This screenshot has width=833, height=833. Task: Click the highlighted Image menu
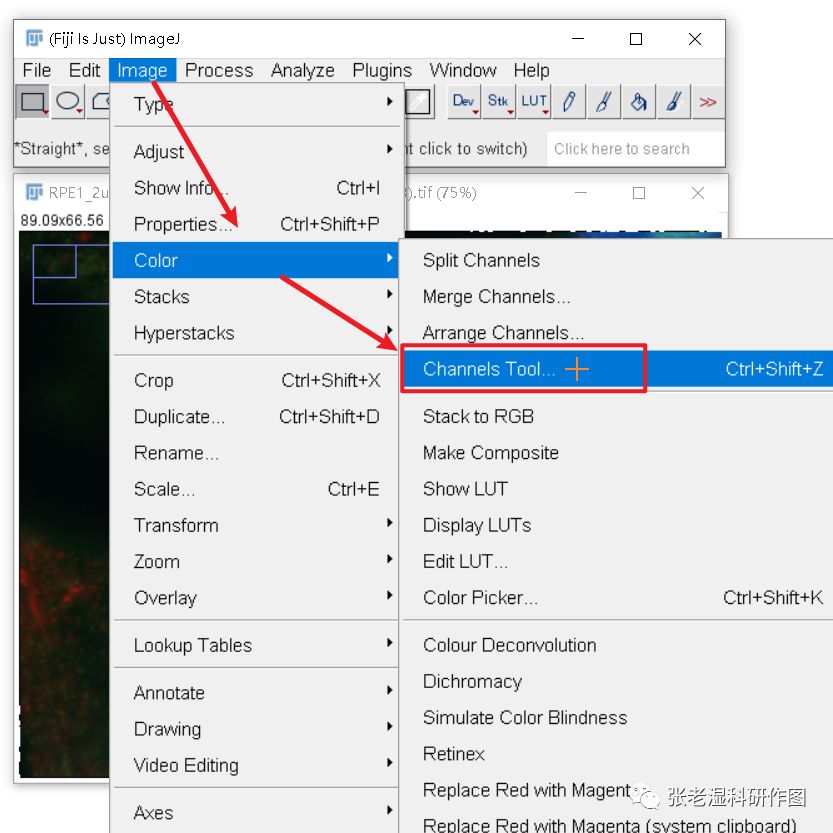[x=142, y=70]
